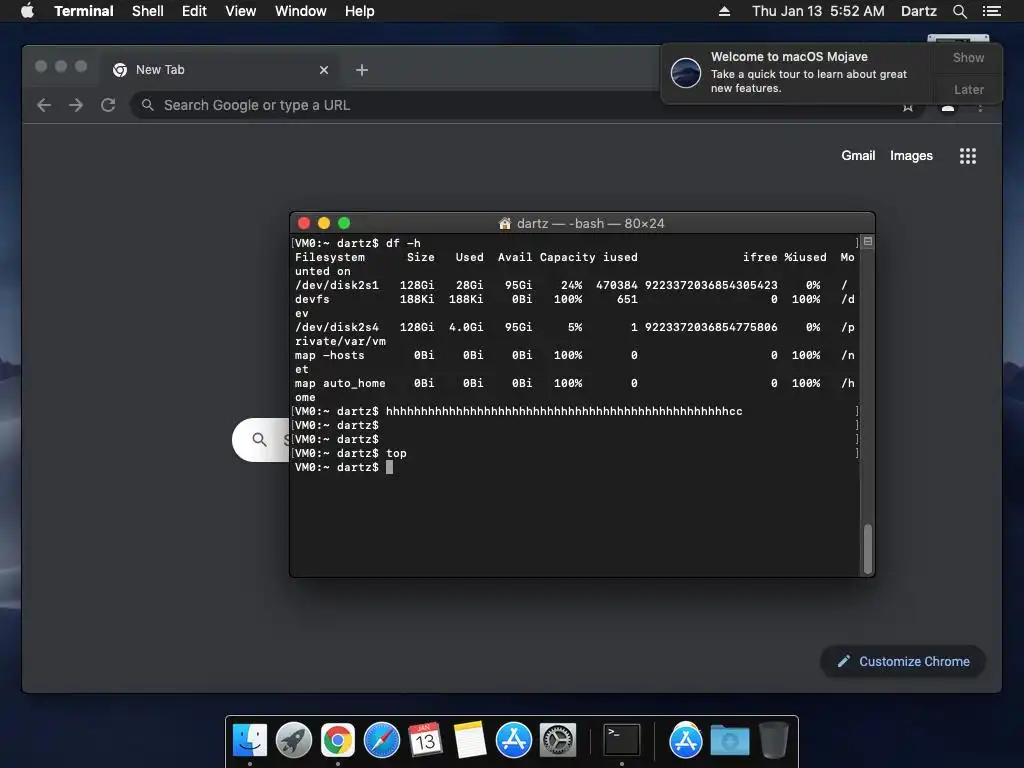Screen dimensions: 1024x768
Task: Open Launchpad from the Dock
Action: (294, 740)
